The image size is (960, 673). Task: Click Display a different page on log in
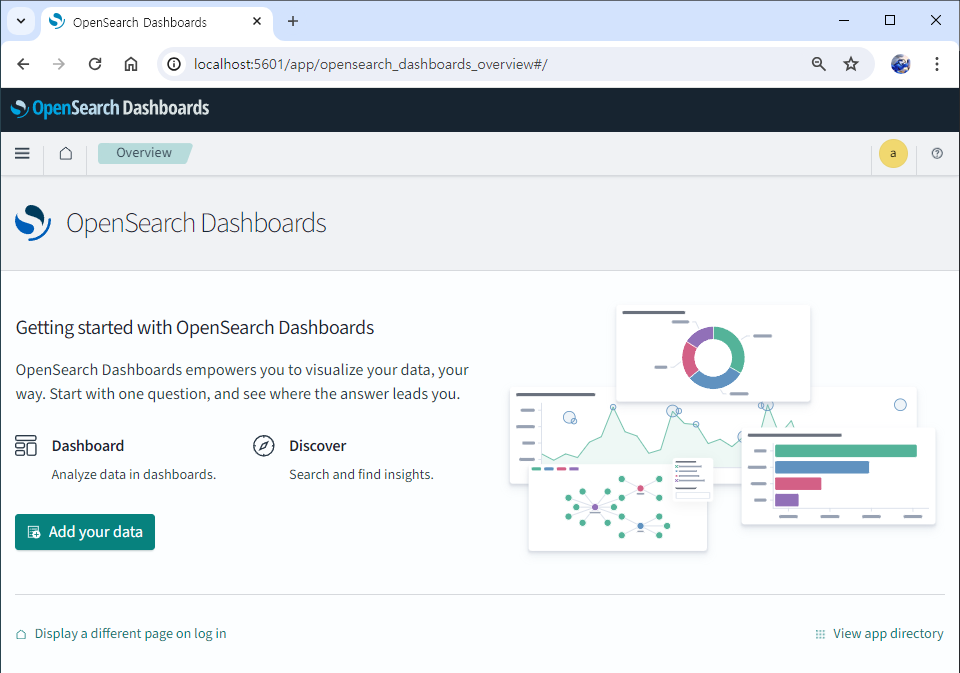[121, 634]
